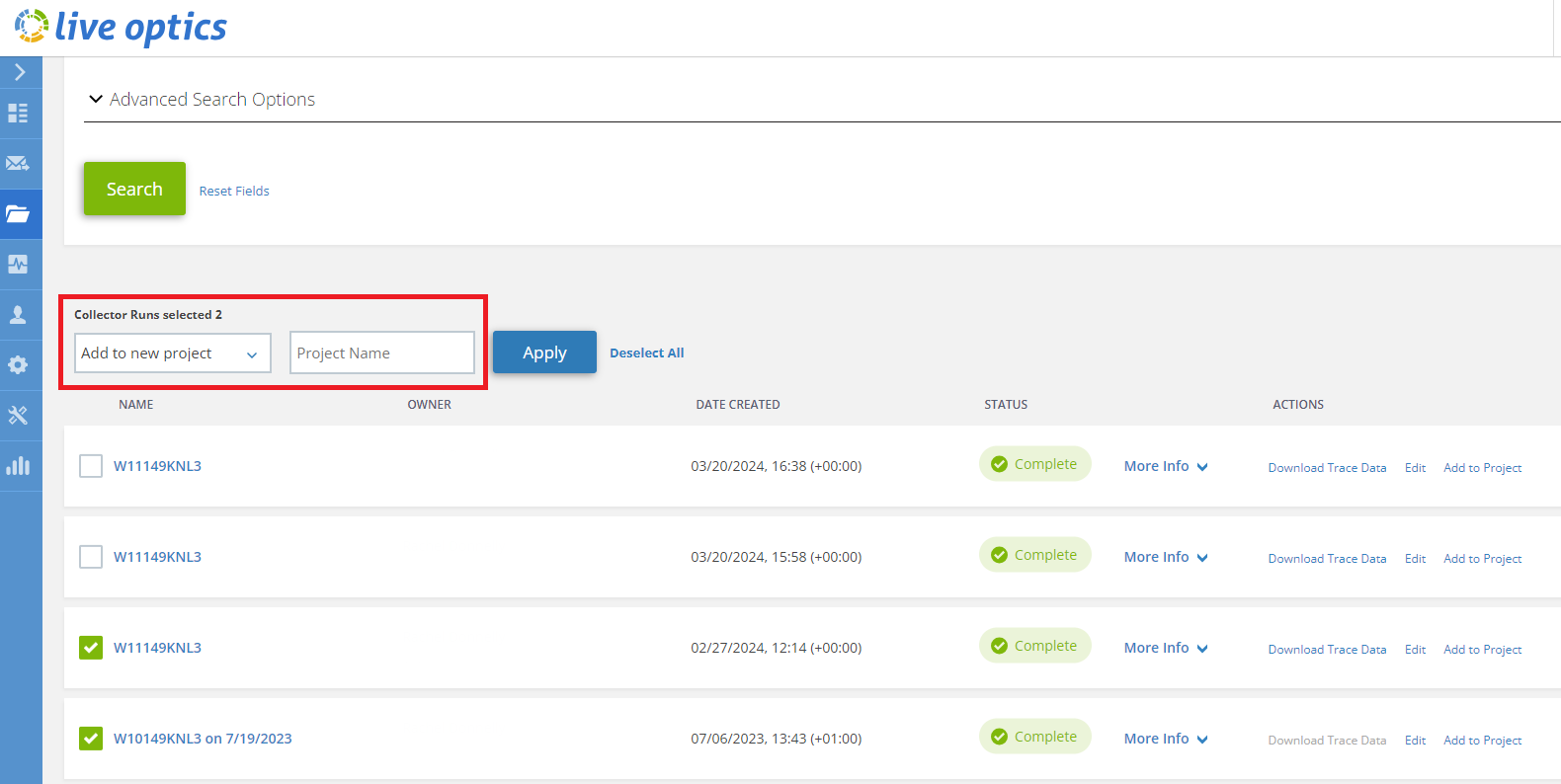This screenshot has width=1561, height=784.
Task: Click the Reset Fields link
Action: pyautogui.click(x=234, y=192)
